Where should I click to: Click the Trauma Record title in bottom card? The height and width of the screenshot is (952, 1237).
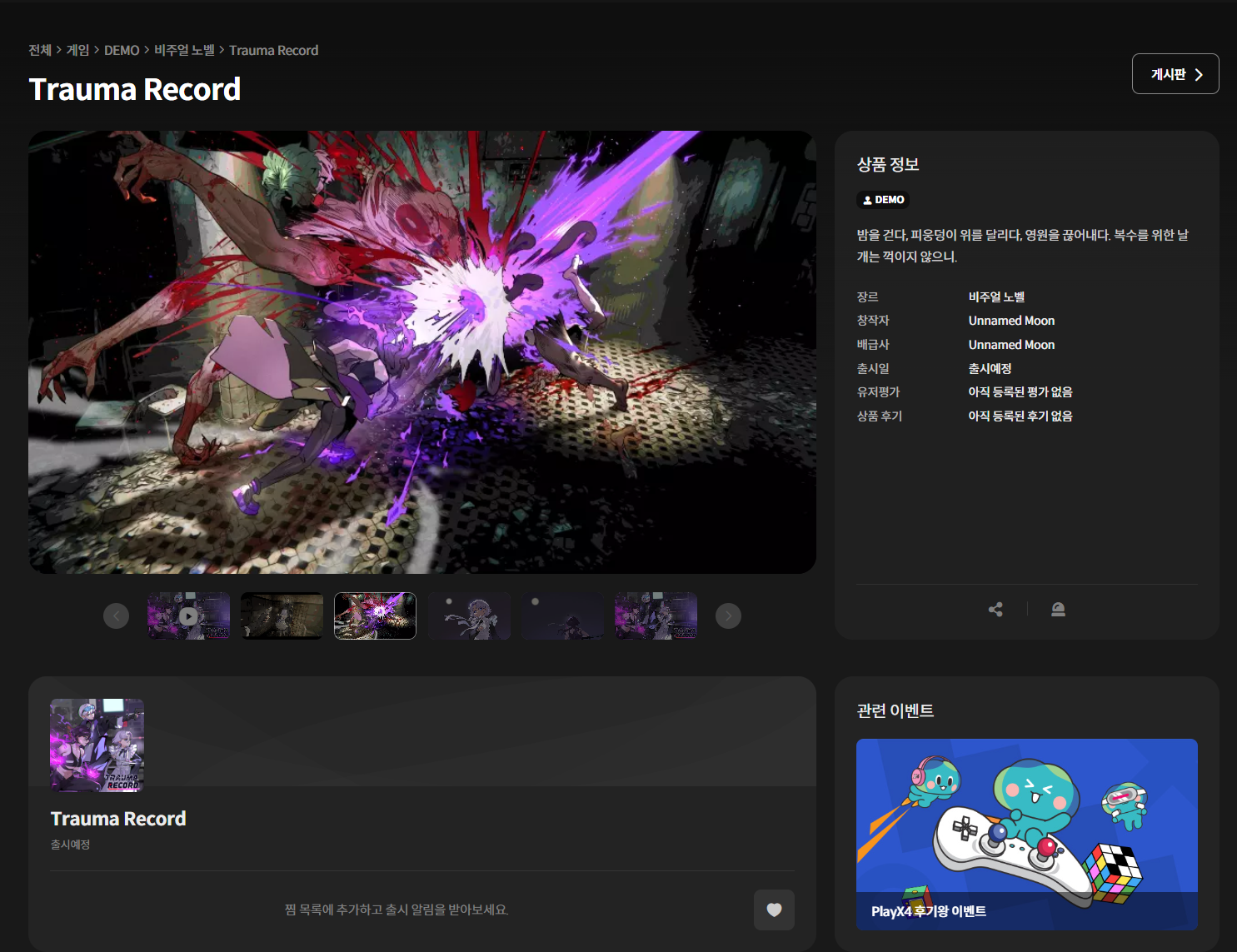click(118, 819)
